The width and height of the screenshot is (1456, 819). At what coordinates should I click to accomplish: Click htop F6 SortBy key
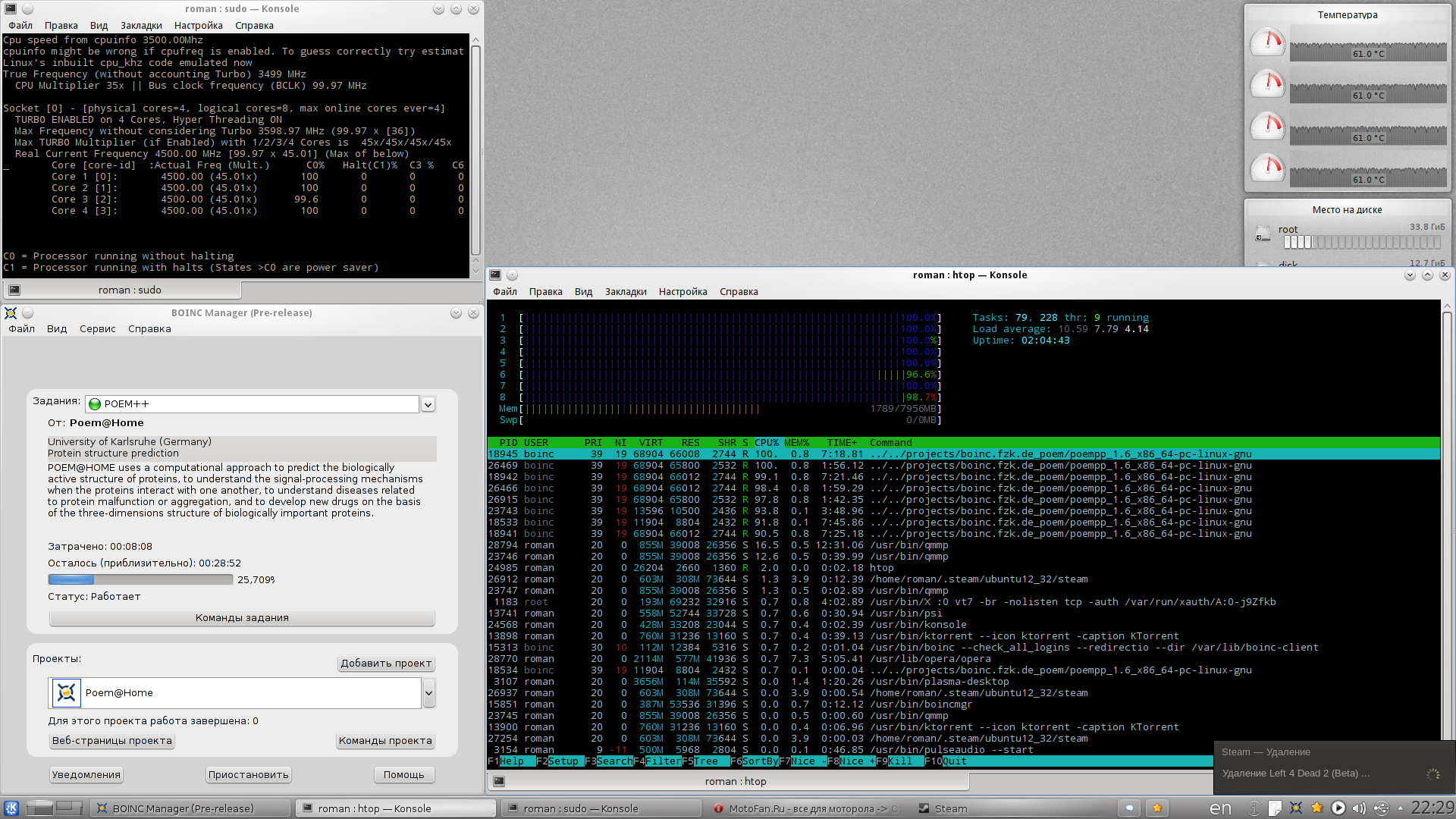tap(755, 761)
